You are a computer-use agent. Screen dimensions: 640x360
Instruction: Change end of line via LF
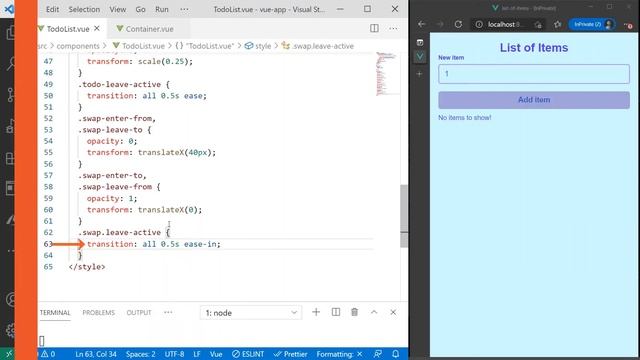point(197,354)
